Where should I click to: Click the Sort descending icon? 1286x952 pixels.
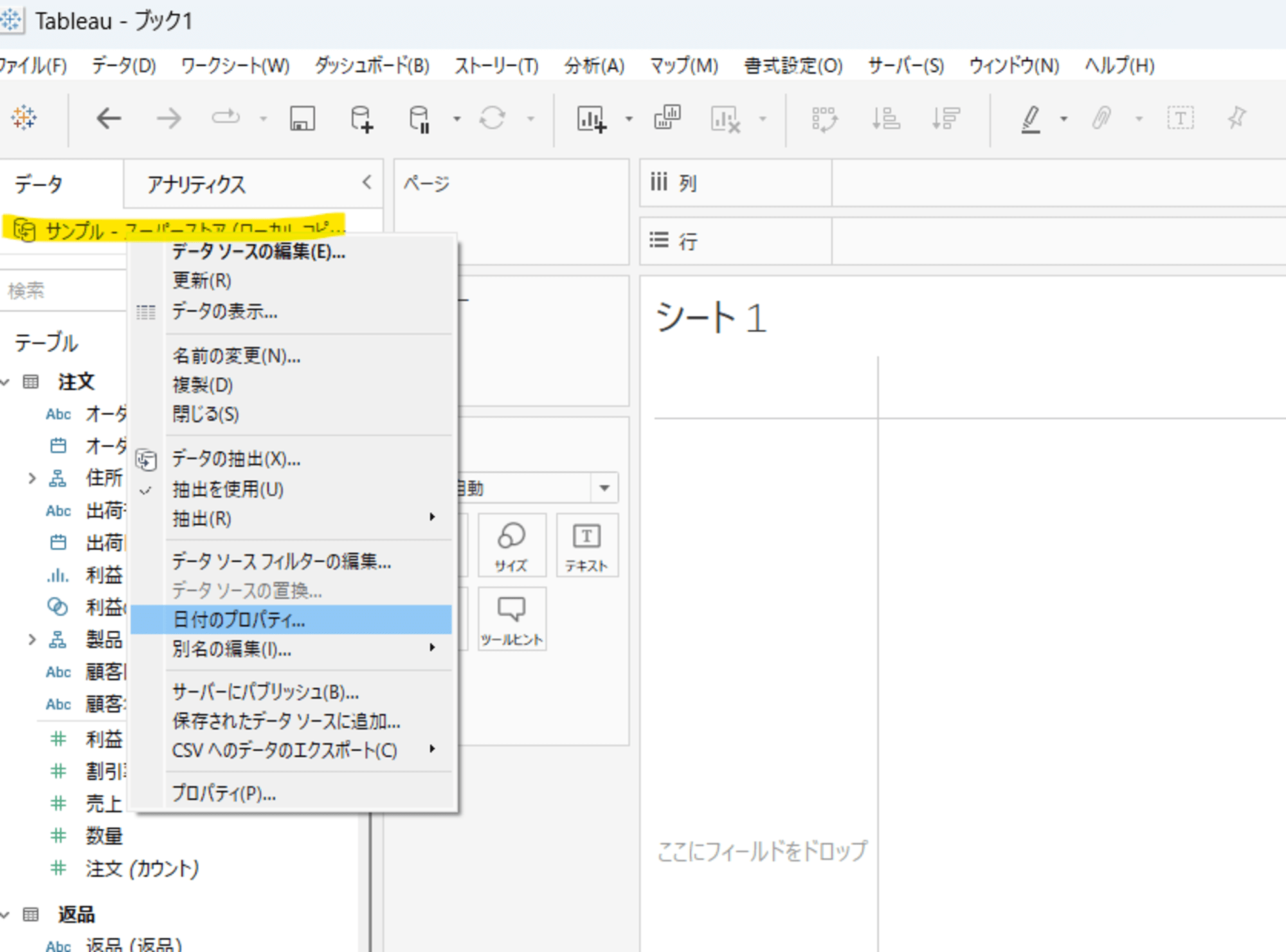pyautogui.click(x=946, y=118)
